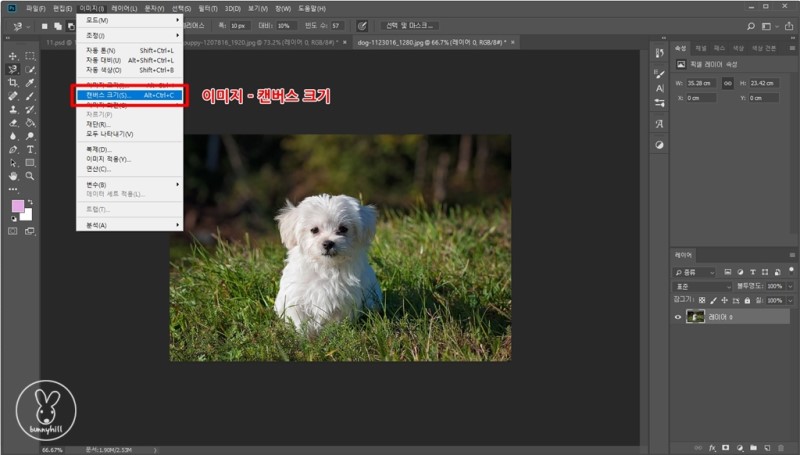
Task: Select the Zoom tool in toolbox
Action: pos(31,175)
